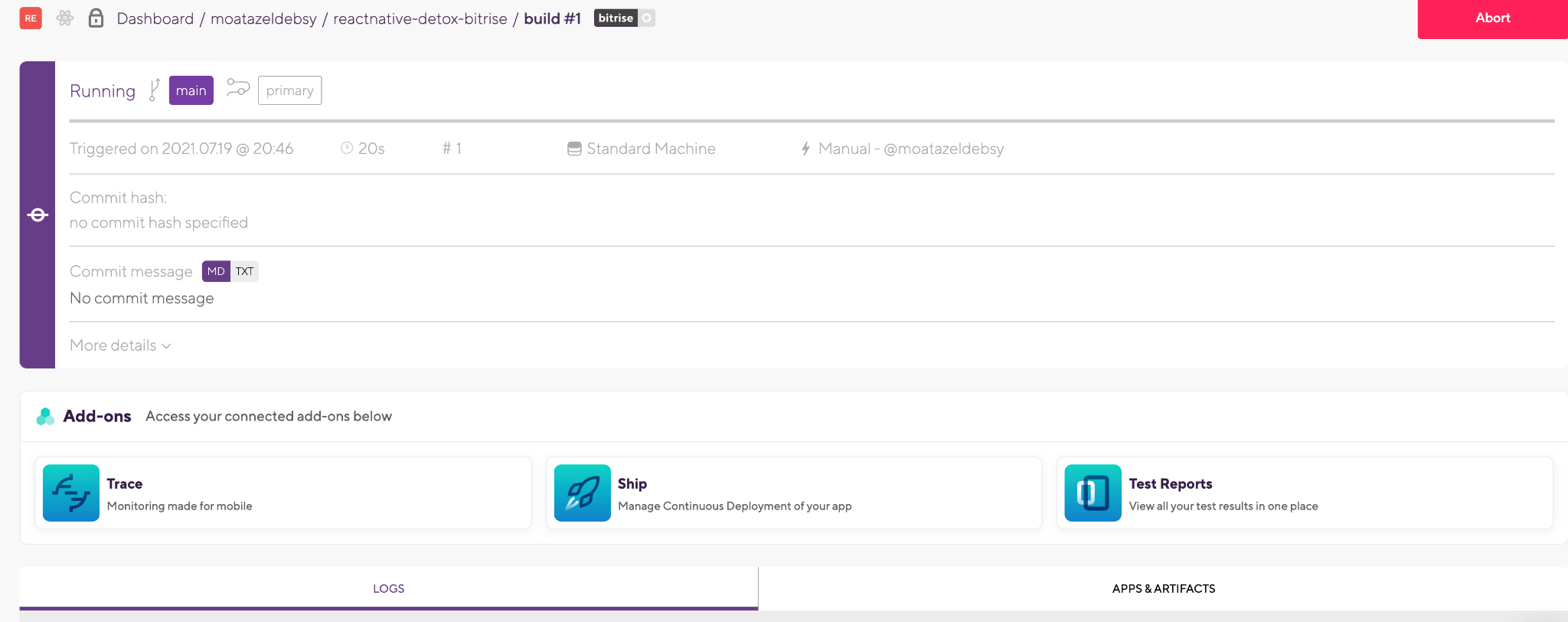Click the build #1 breadcrumb text

coord(552,18)
